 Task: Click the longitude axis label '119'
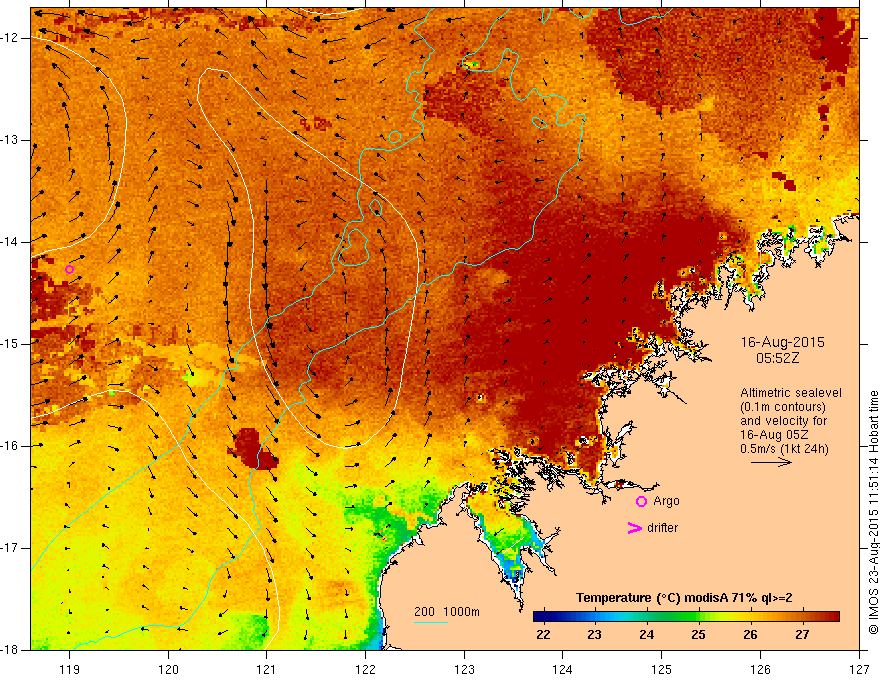(70, 669)
